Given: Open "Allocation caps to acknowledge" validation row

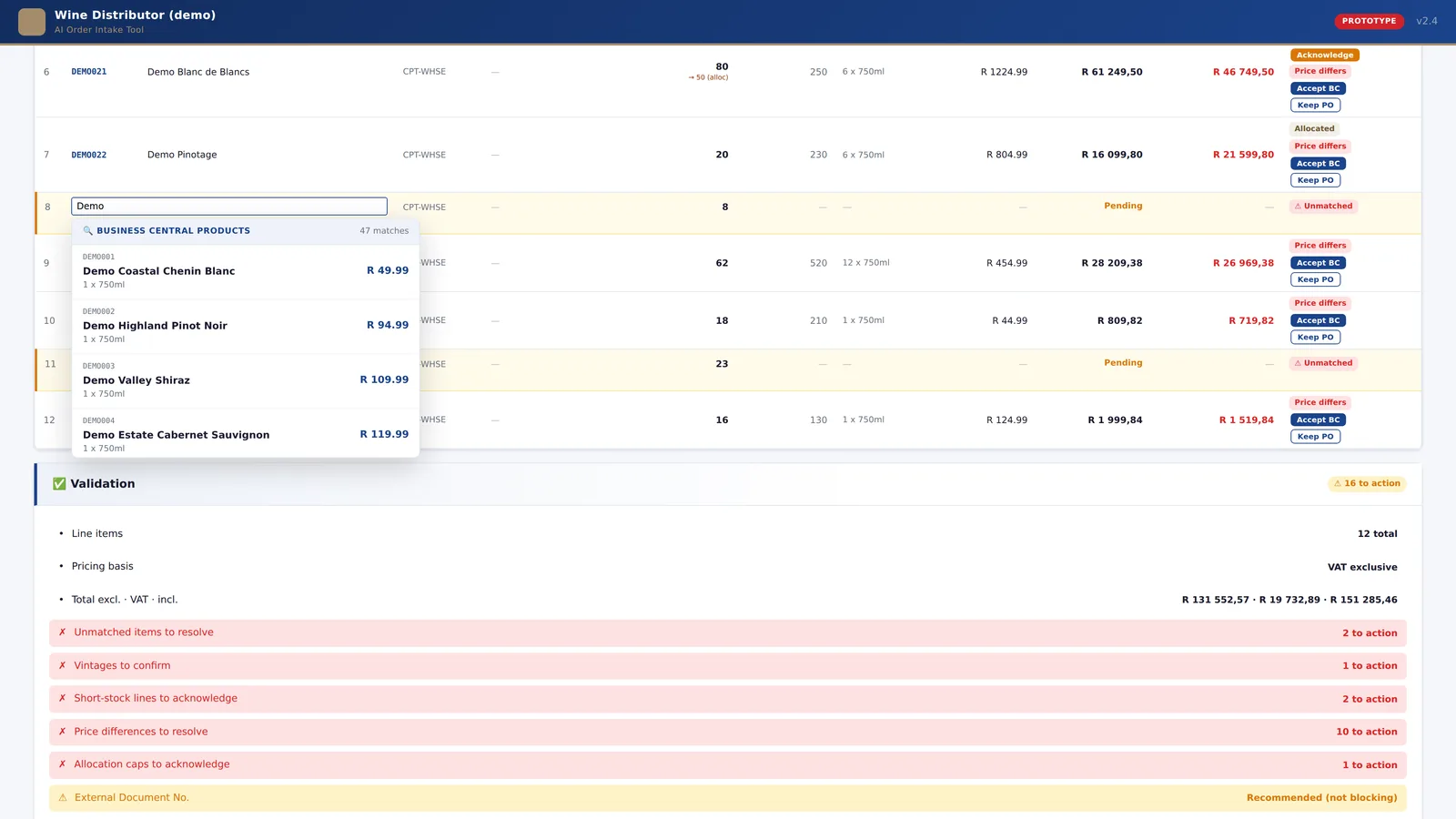Looking at the screenshot, I should coord(728,765).
